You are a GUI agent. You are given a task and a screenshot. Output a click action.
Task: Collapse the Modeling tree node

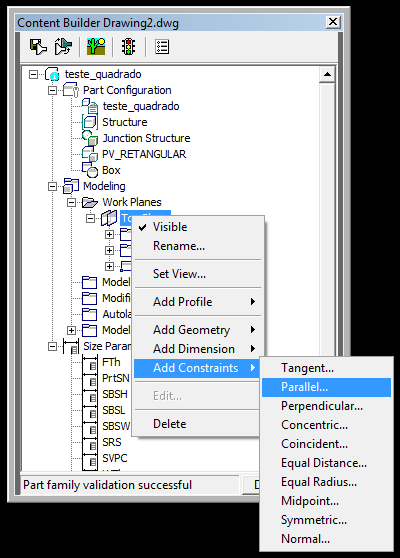52,186
